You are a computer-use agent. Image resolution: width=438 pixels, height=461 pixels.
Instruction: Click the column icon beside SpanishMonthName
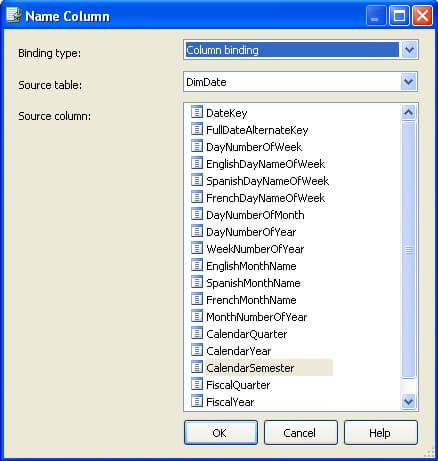(x=197, y=282)
